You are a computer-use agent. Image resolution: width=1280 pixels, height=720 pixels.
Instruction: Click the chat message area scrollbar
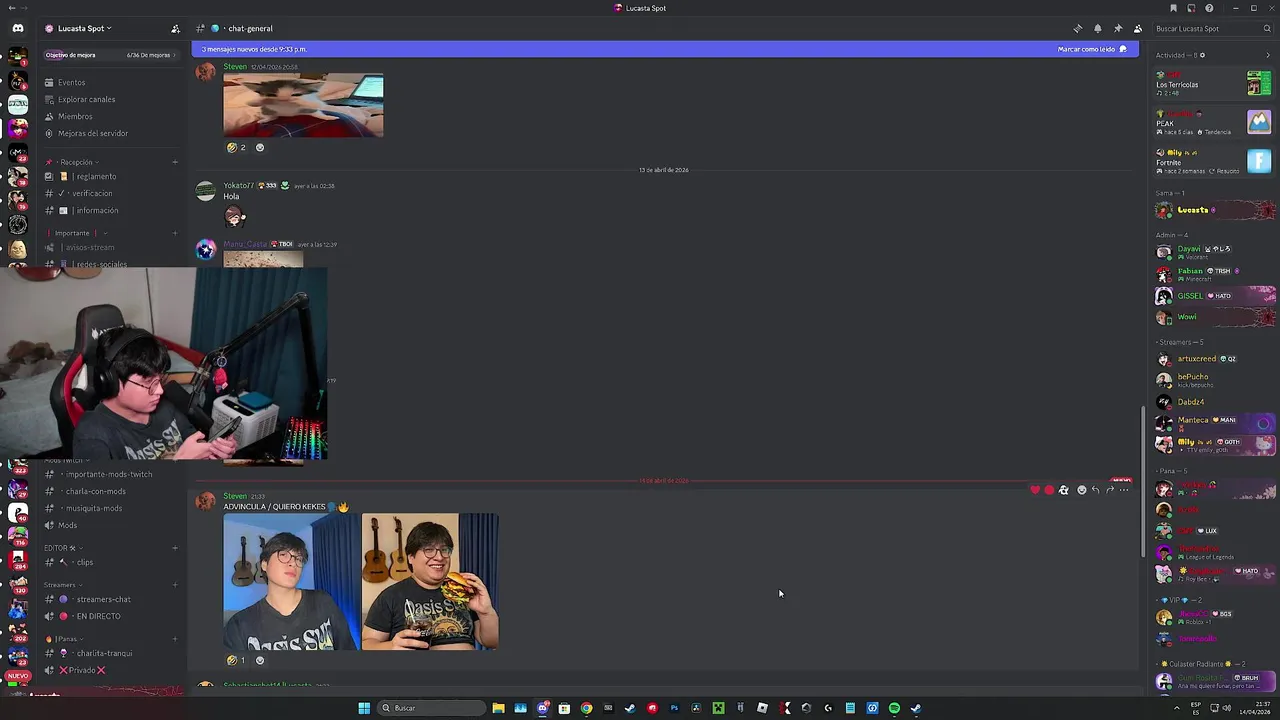[1143, 482]
